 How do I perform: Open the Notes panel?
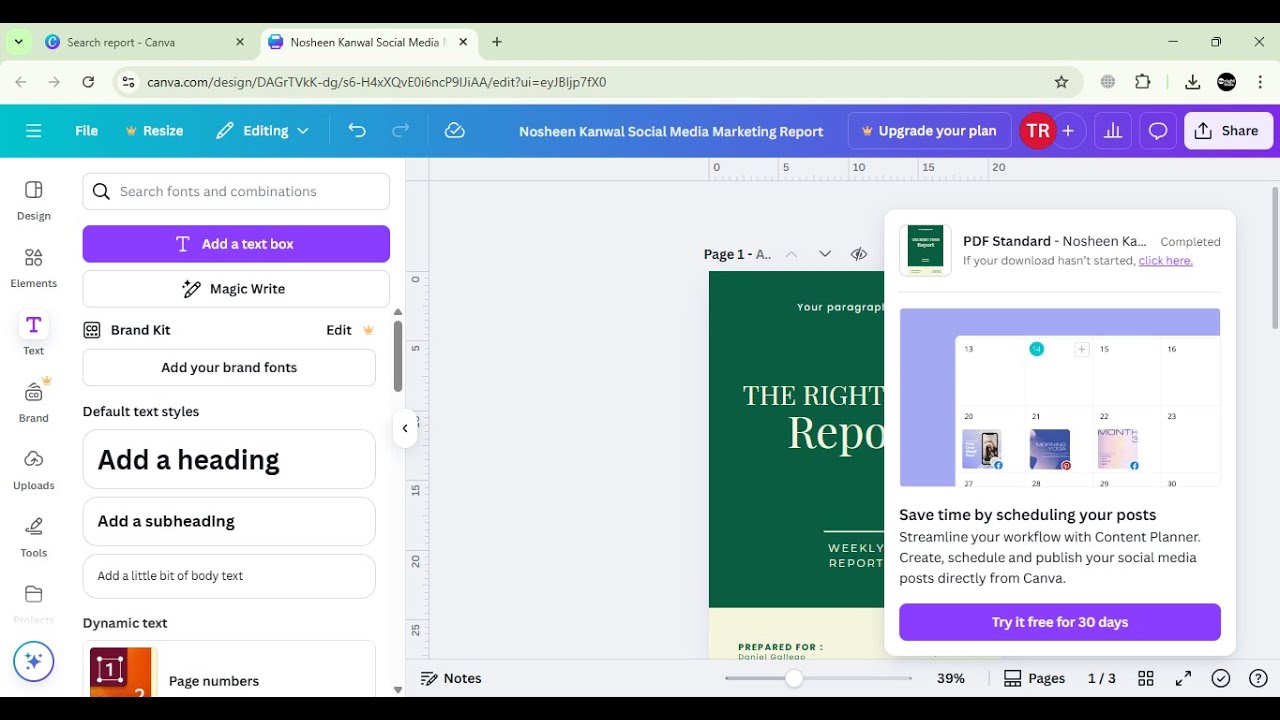click(x=451, y=678)
